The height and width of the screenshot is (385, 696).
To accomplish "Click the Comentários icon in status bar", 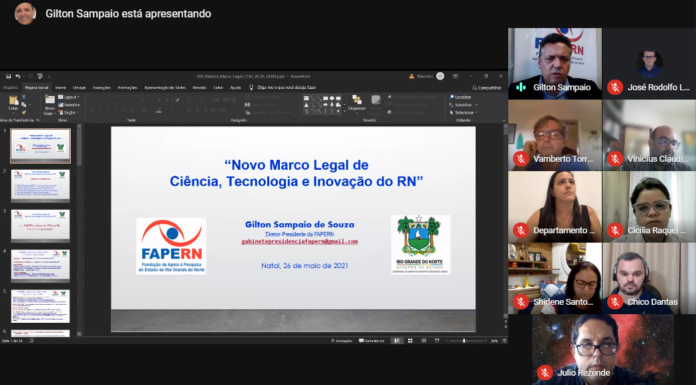I will point(372,341).
